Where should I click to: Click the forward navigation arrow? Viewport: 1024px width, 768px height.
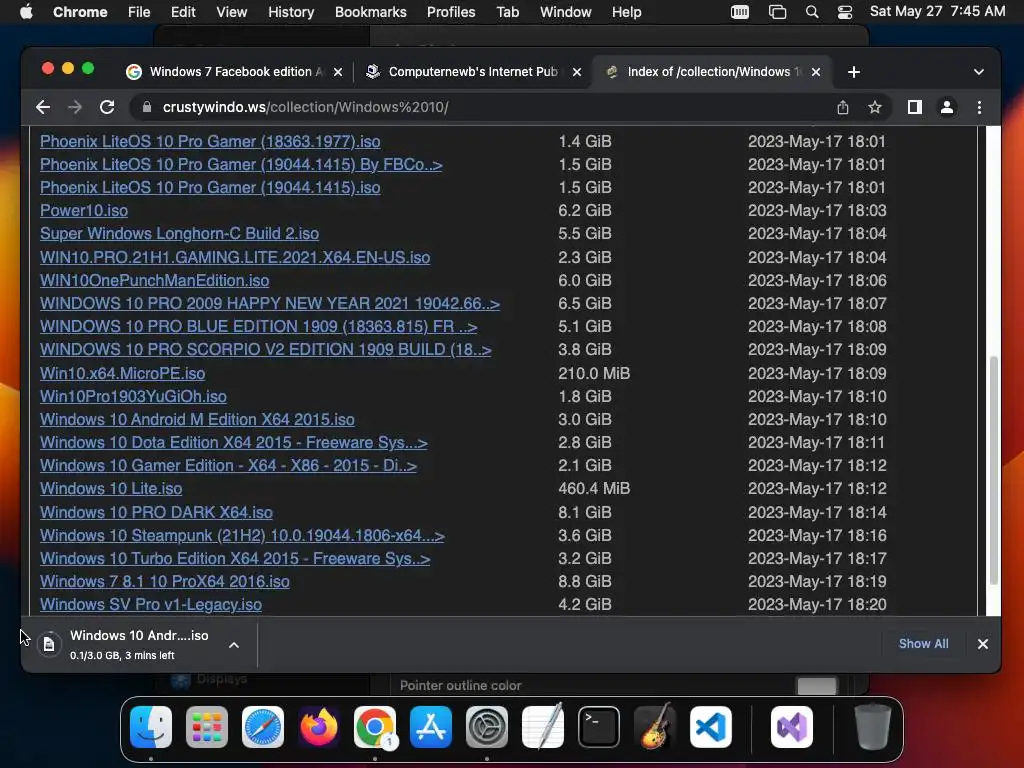point(75,107)
